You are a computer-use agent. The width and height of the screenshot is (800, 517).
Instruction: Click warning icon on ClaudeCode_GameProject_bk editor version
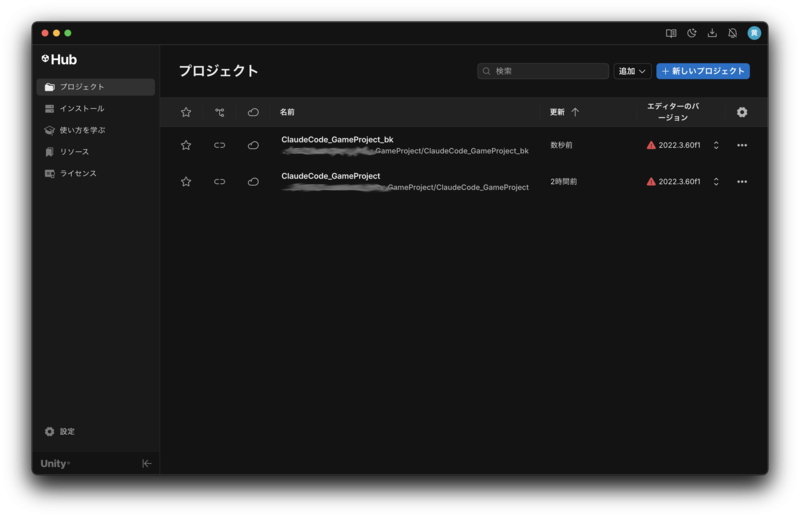point(651,145)
